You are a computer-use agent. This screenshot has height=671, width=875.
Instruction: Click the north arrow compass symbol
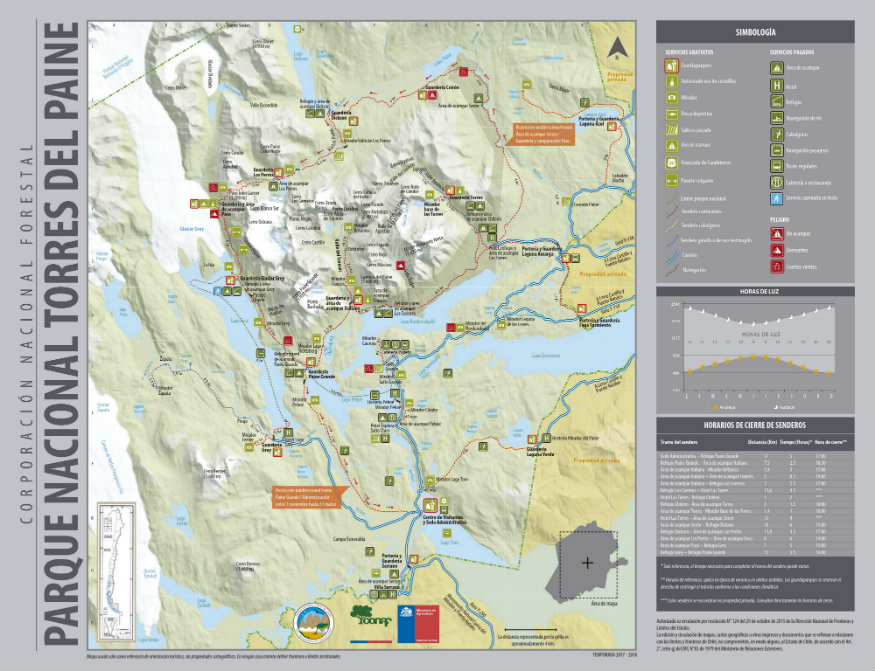(617, 47)
